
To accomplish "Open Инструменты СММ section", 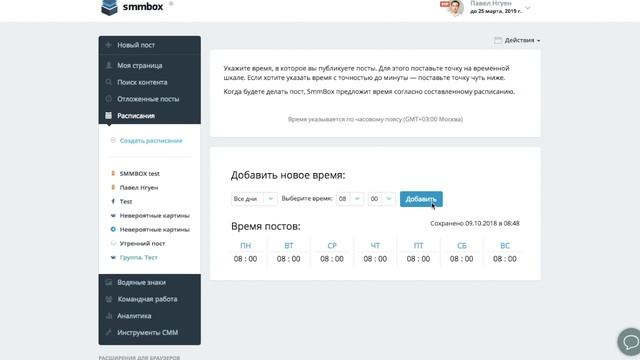I will (x=149, y=332).
